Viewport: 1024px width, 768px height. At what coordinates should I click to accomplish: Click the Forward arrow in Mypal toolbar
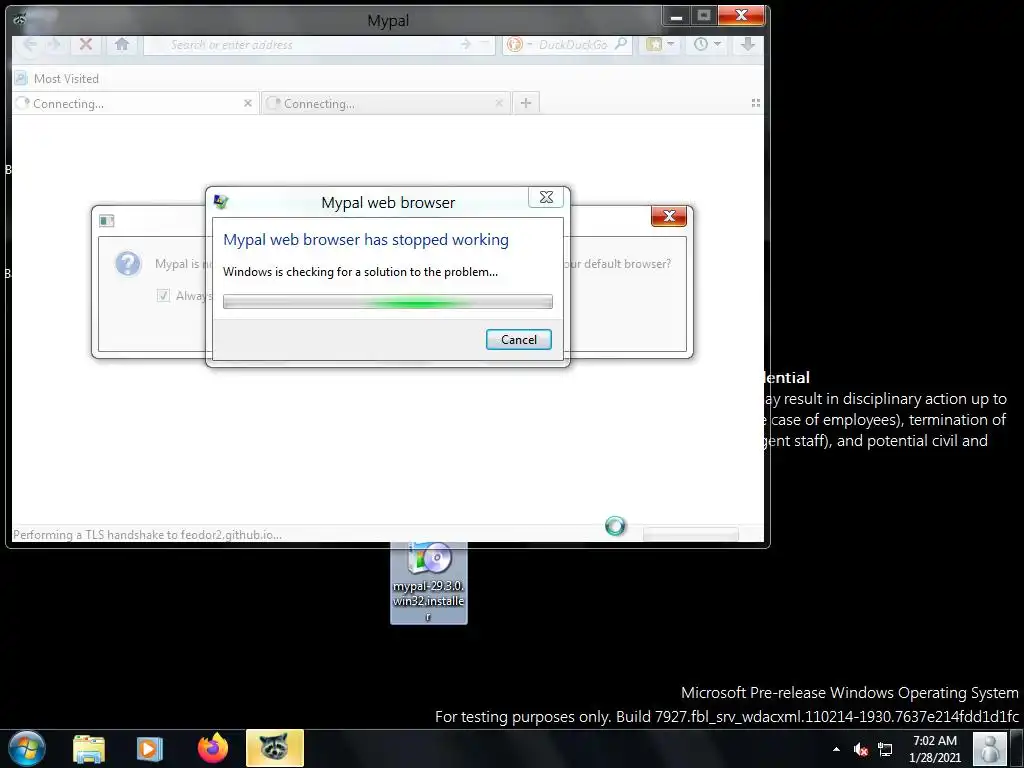[55, 44]
